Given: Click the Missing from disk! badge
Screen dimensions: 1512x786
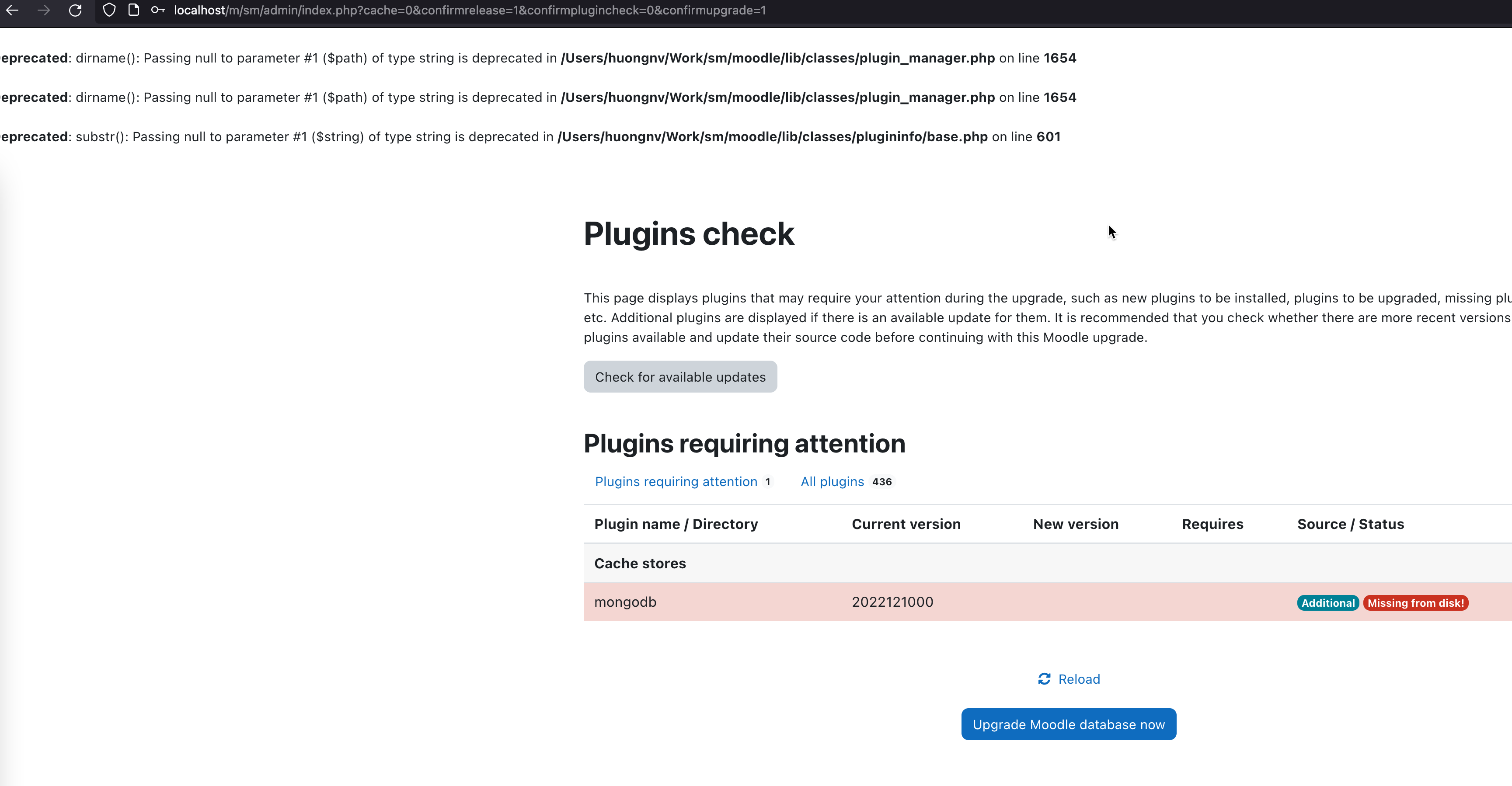Looking at the screenshot, I should (x=1416, y=603).
